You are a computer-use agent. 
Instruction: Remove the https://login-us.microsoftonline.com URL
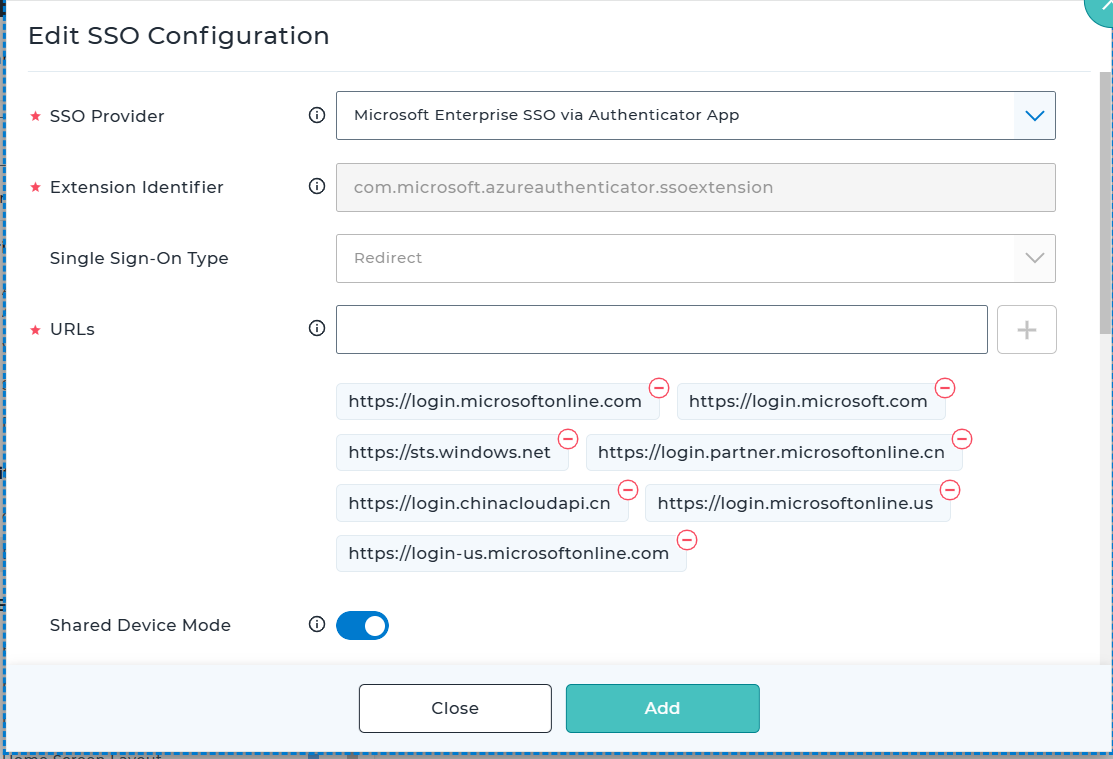click(x=686, y=540)
